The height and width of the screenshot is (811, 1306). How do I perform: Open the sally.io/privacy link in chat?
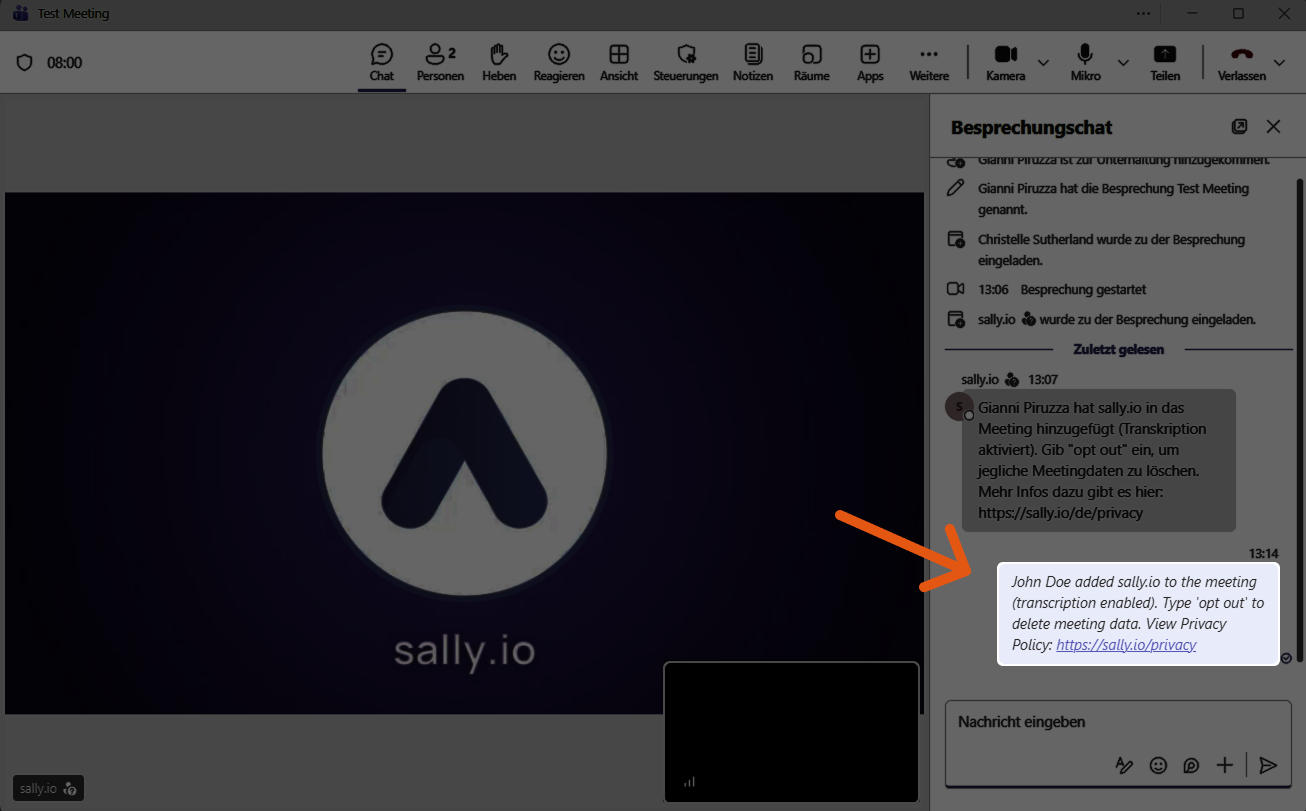click(1126, 645)
